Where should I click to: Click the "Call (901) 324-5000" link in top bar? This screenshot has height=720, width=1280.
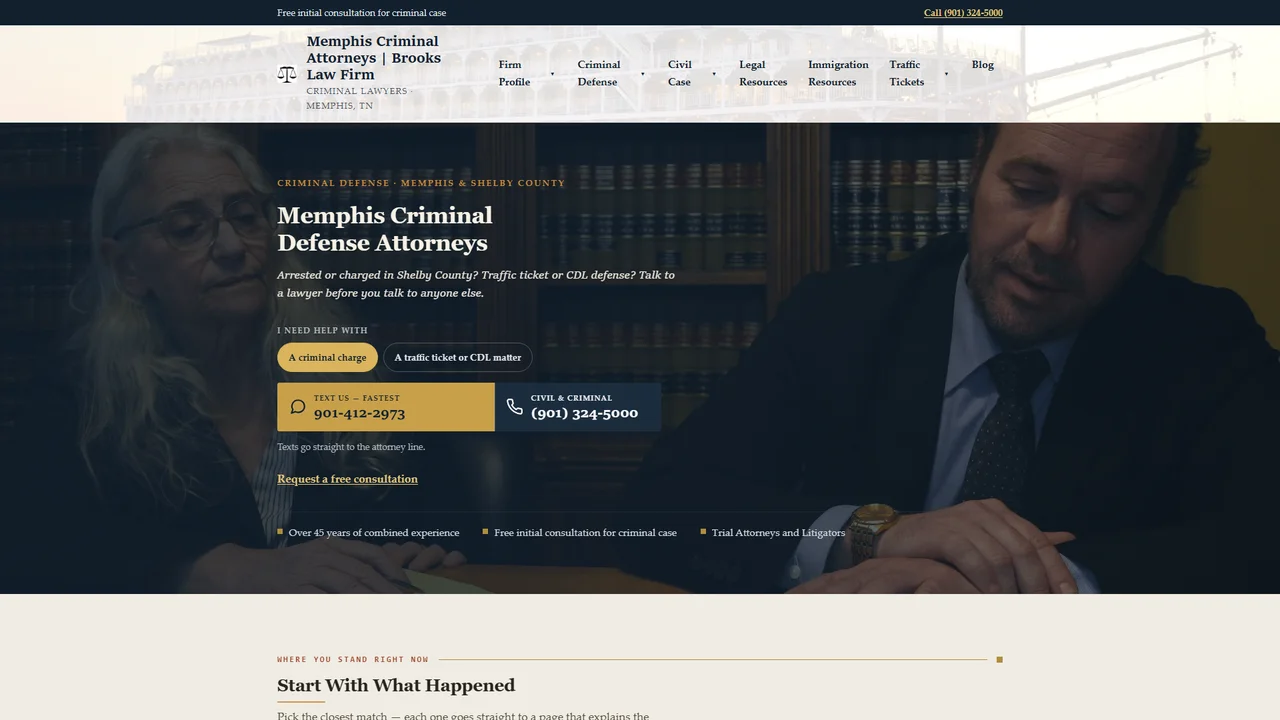pos(963,13)
